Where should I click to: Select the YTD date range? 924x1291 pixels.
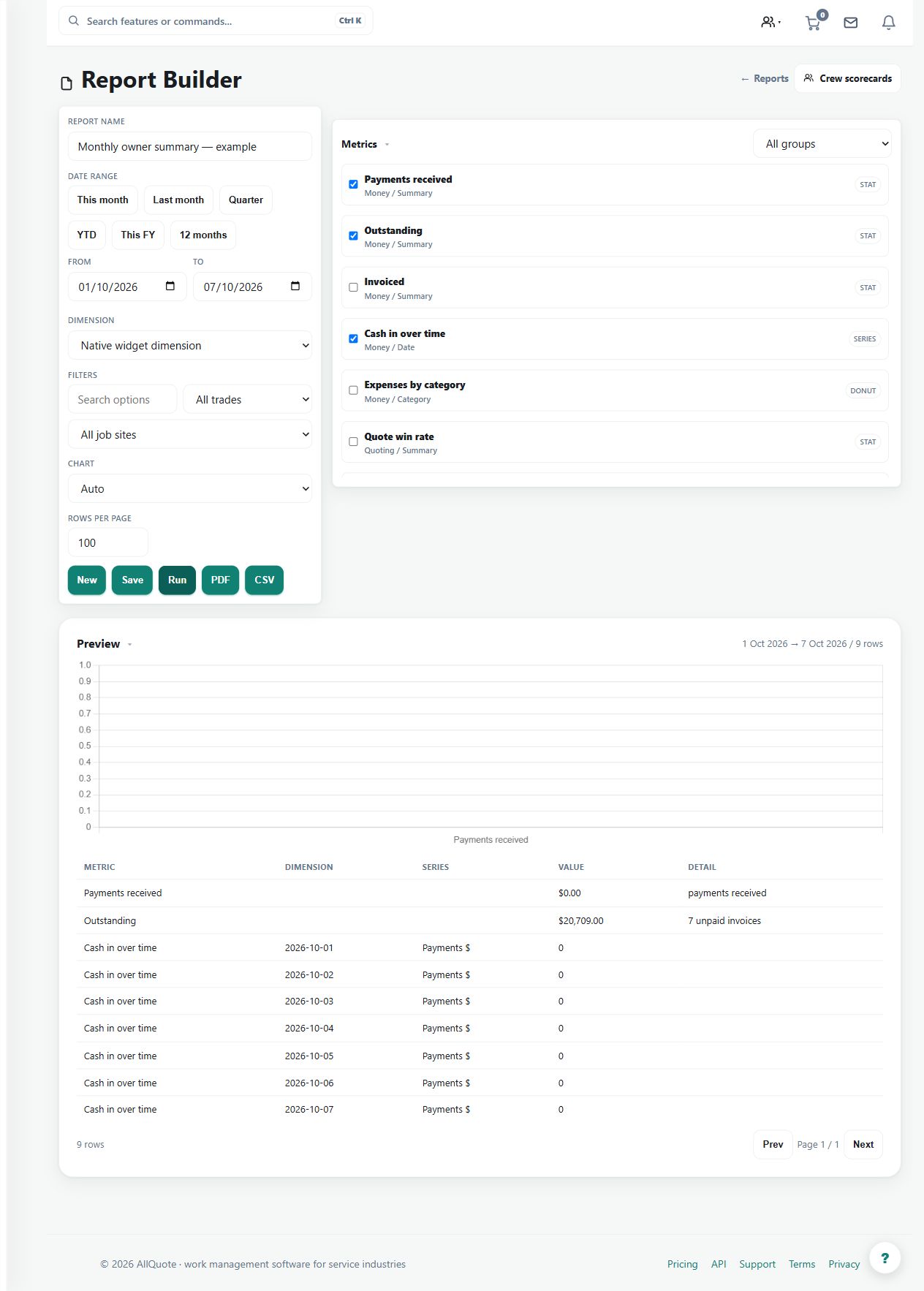tap(87, 235)
